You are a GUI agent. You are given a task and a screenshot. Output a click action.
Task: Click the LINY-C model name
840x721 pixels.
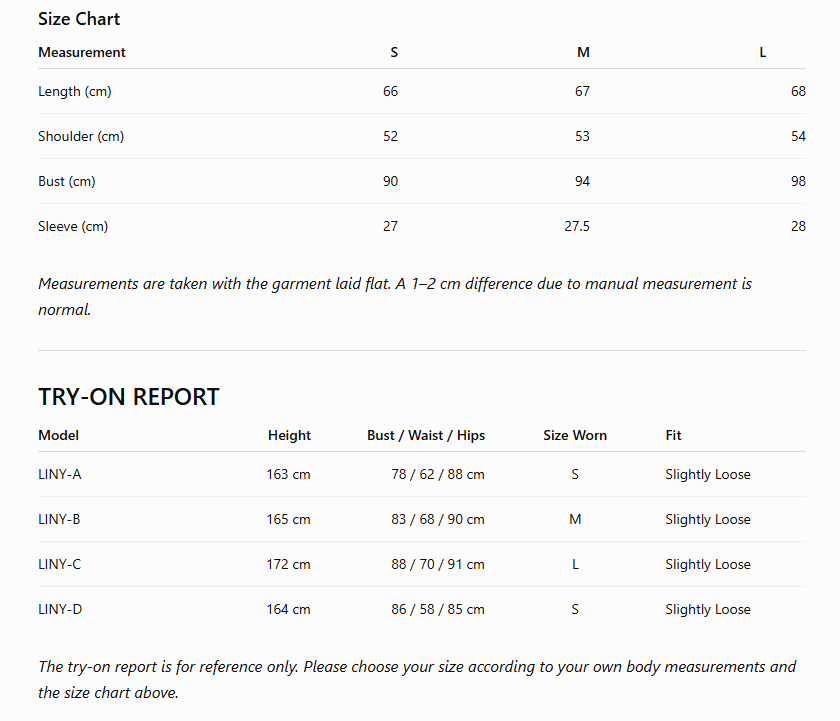tap(59, 565)
